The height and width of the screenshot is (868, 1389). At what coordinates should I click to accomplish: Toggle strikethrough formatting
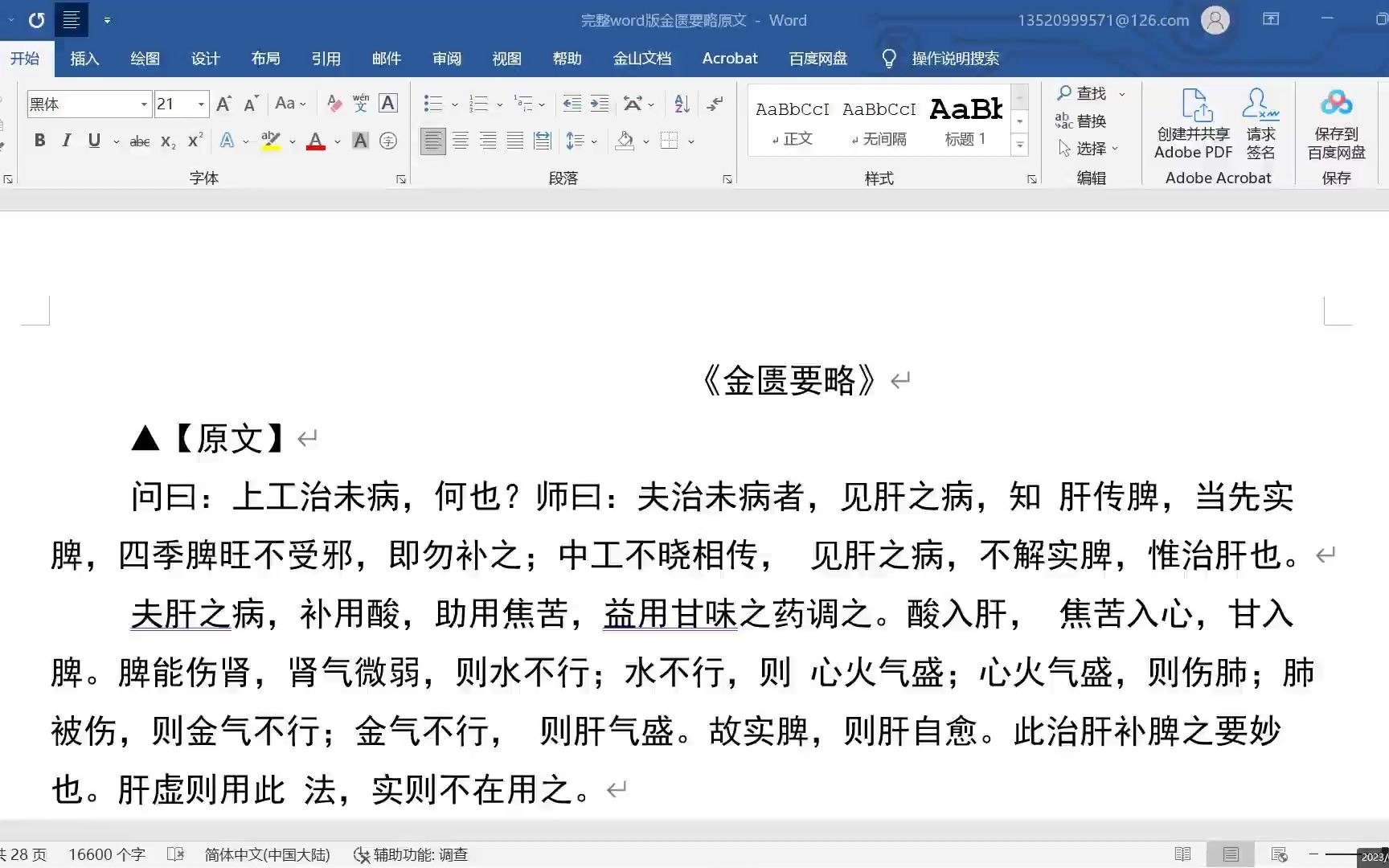tap(140, 141)
